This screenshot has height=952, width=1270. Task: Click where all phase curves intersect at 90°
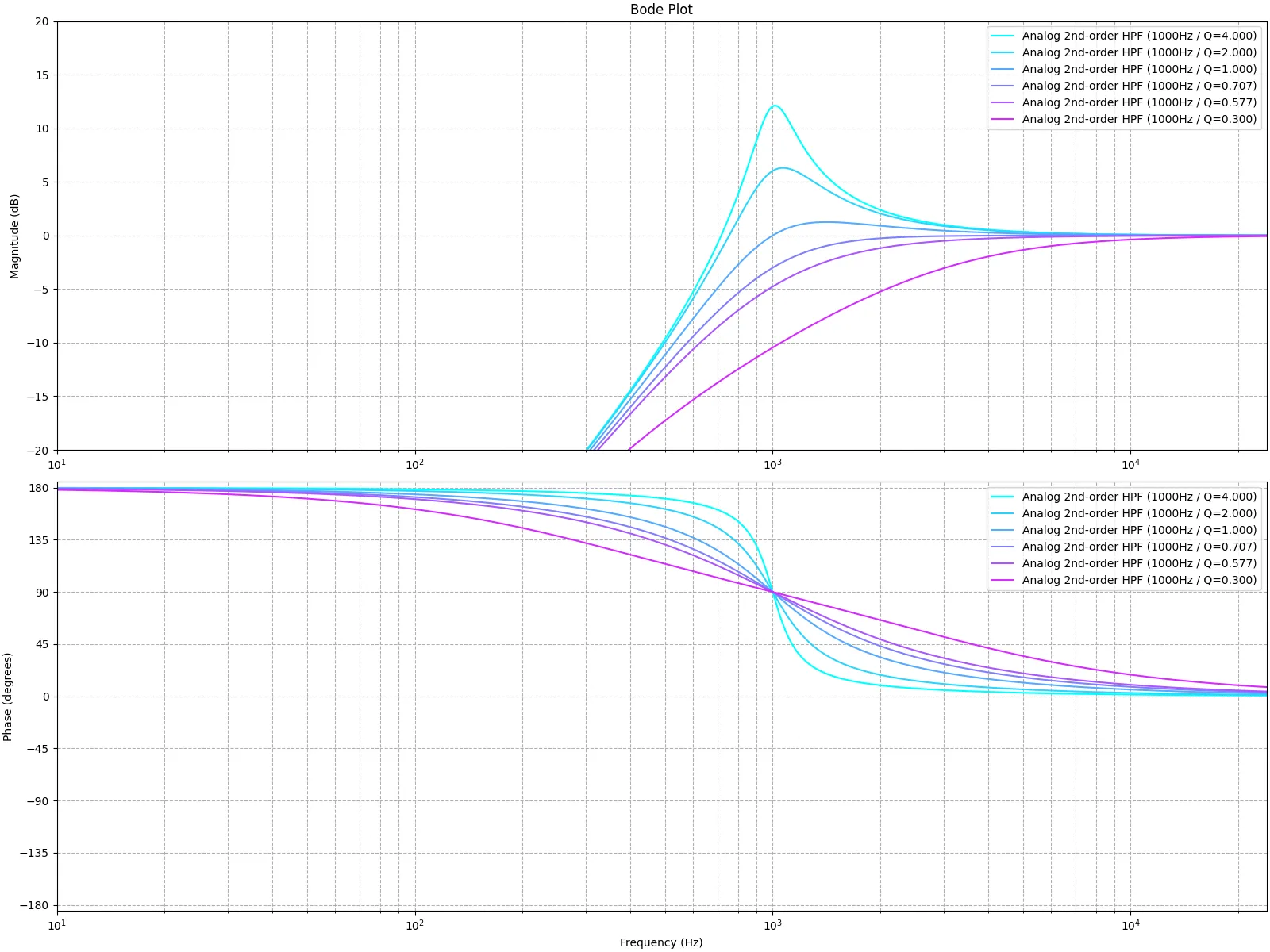click(x=772, y=592)
